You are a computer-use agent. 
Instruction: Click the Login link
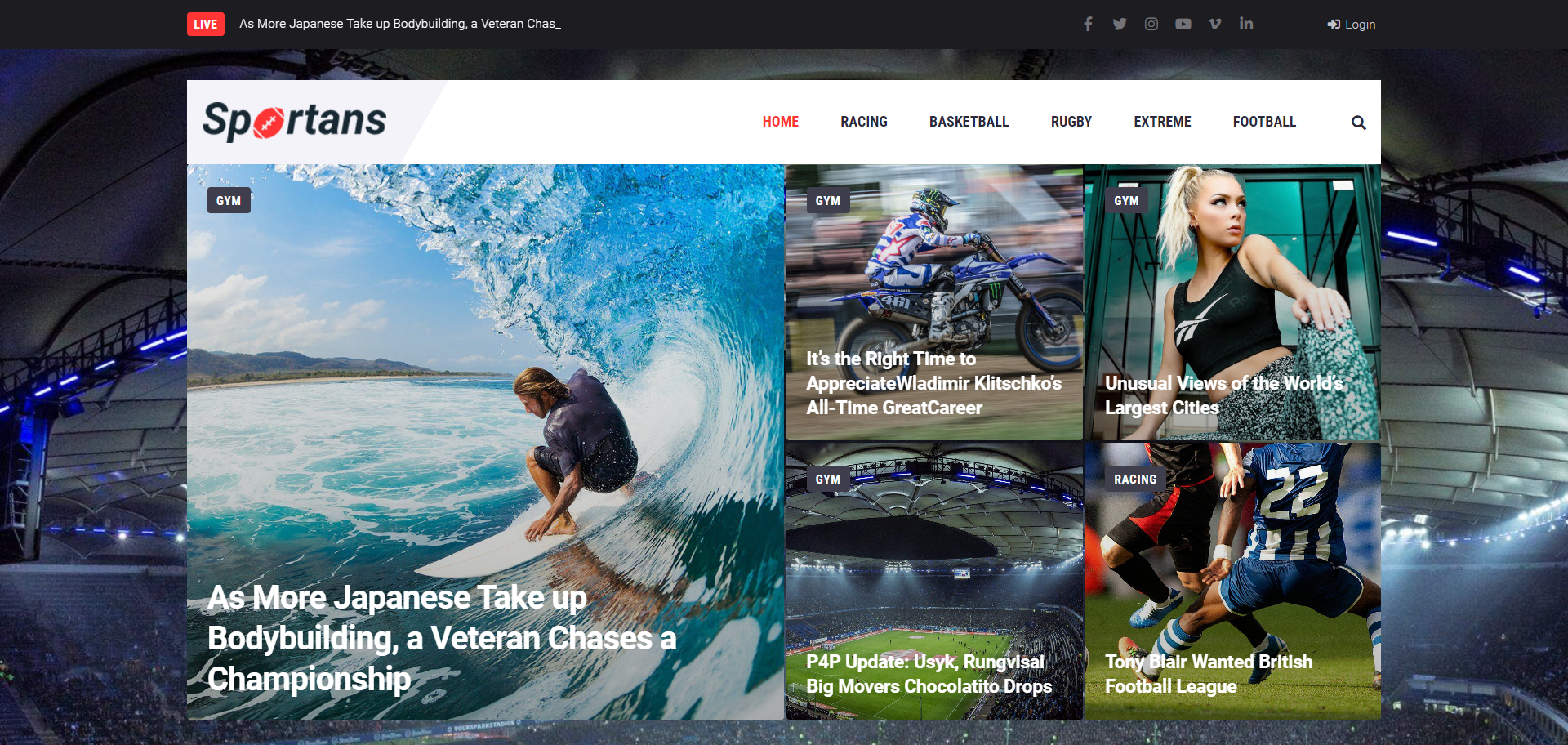(x=1352, y=25)
